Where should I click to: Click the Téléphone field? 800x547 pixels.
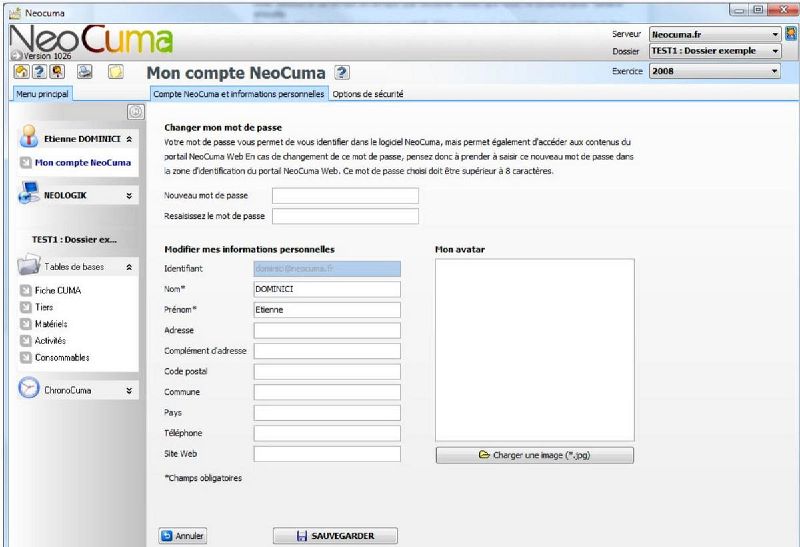point(327,433)
